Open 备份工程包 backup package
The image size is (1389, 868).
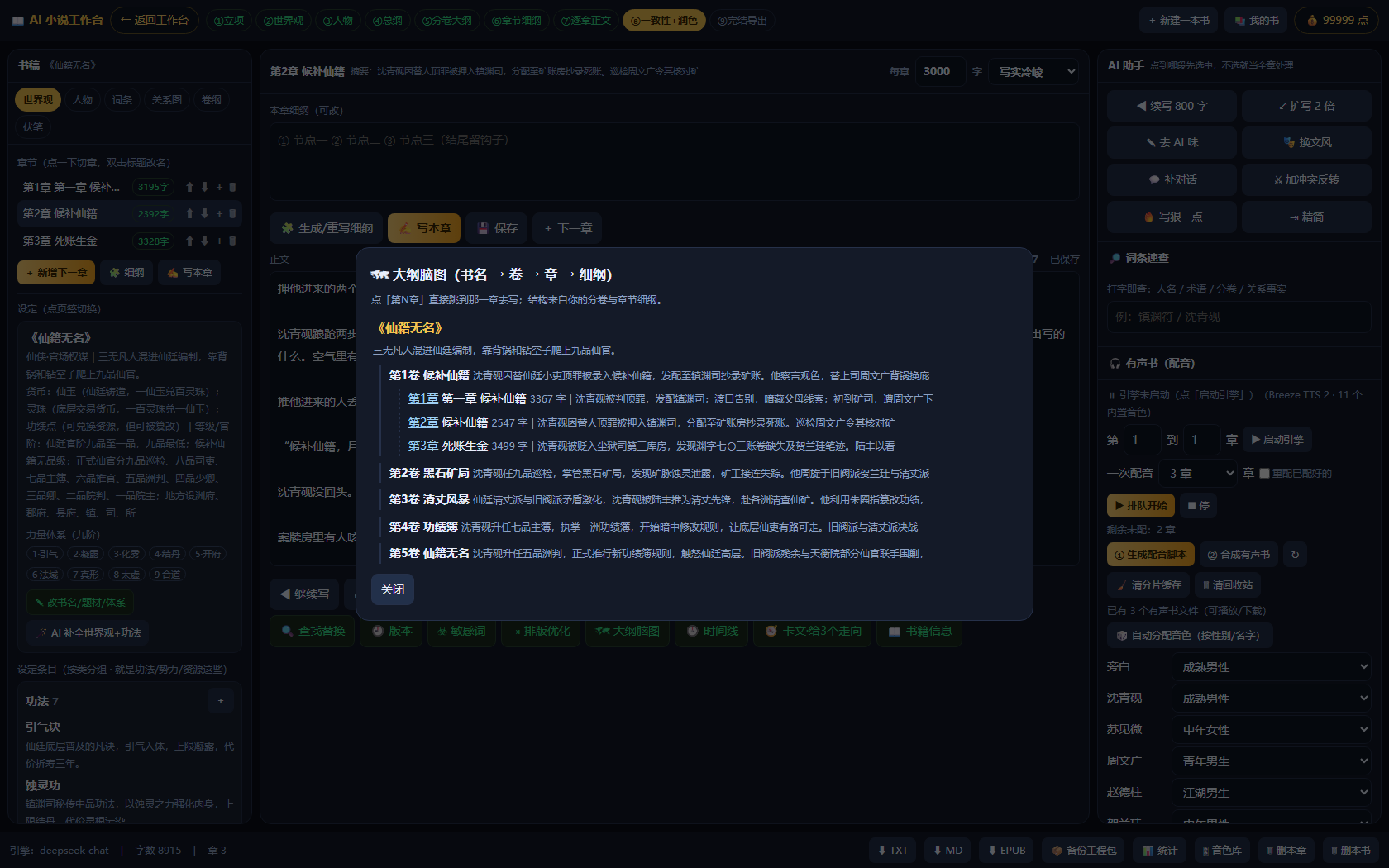tap(1084, 850)
